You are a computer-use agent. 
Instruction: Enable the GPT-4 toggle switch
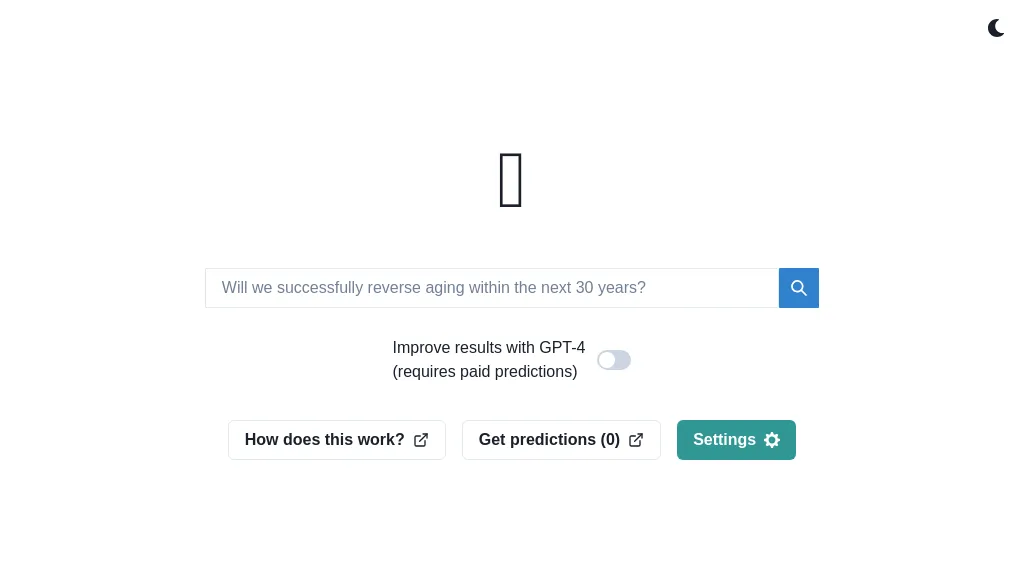pos(614,360)
